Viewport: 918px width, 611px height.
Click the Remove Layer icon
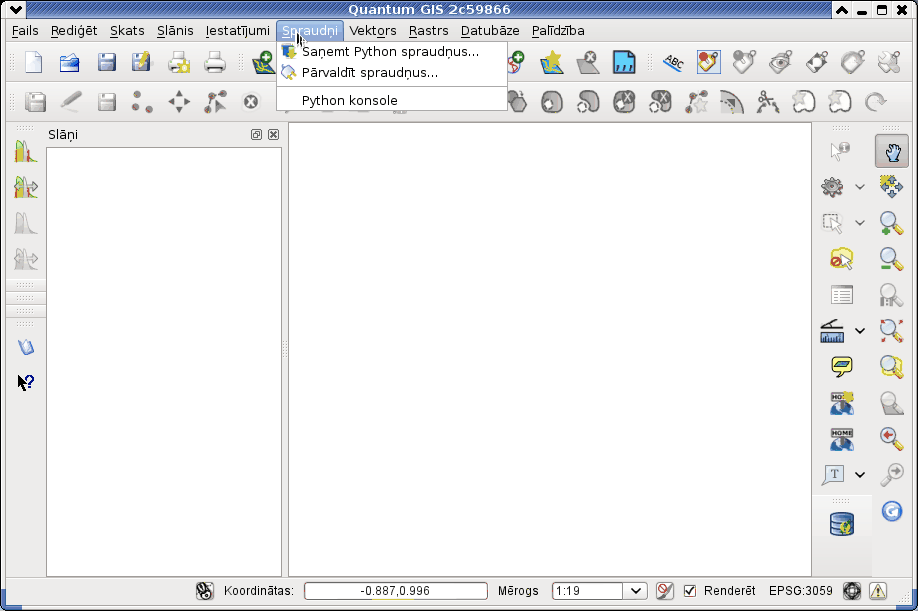[x=588, y=62]
